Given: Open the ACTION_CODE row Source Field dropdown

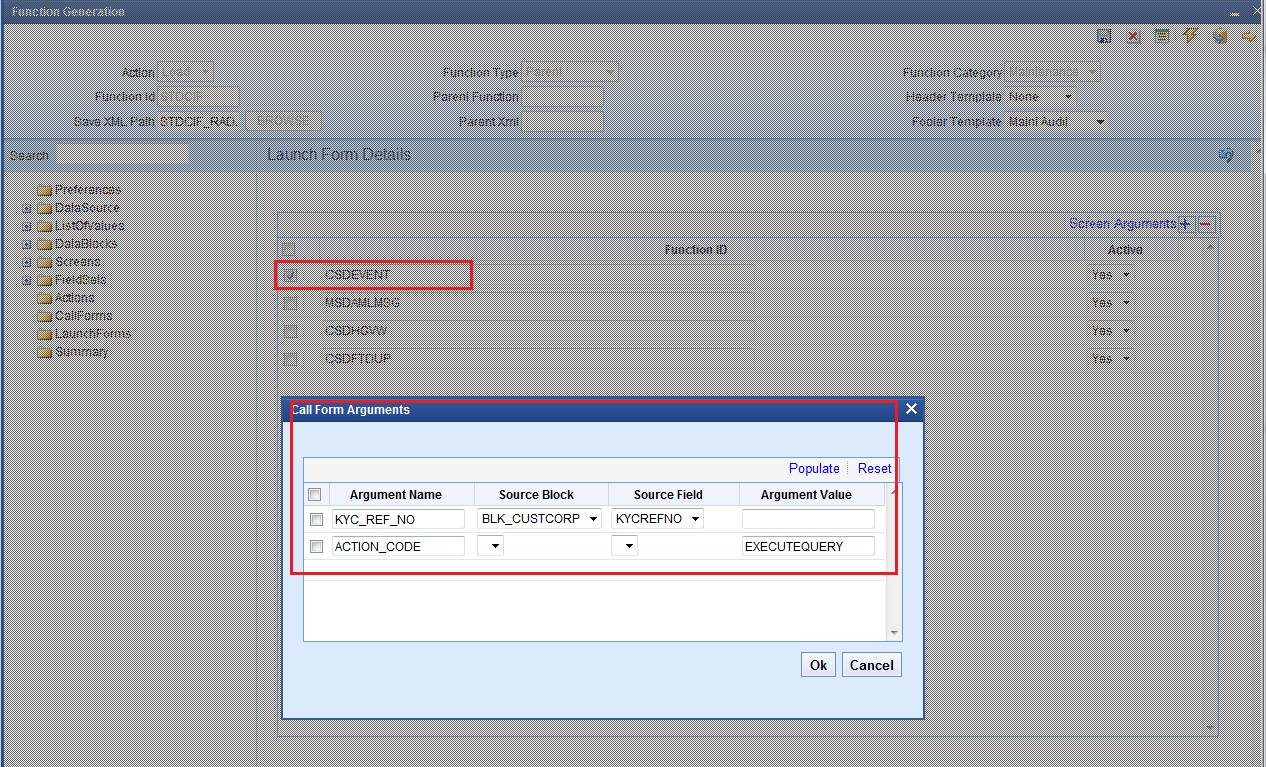Looking at the screenshot, I should pyautogui.click(x=624, y=546).
